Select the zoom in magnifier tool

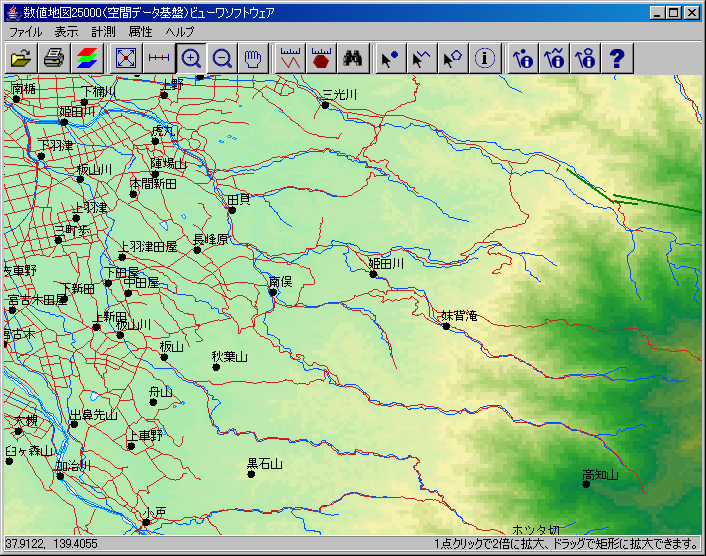(191, 59)
